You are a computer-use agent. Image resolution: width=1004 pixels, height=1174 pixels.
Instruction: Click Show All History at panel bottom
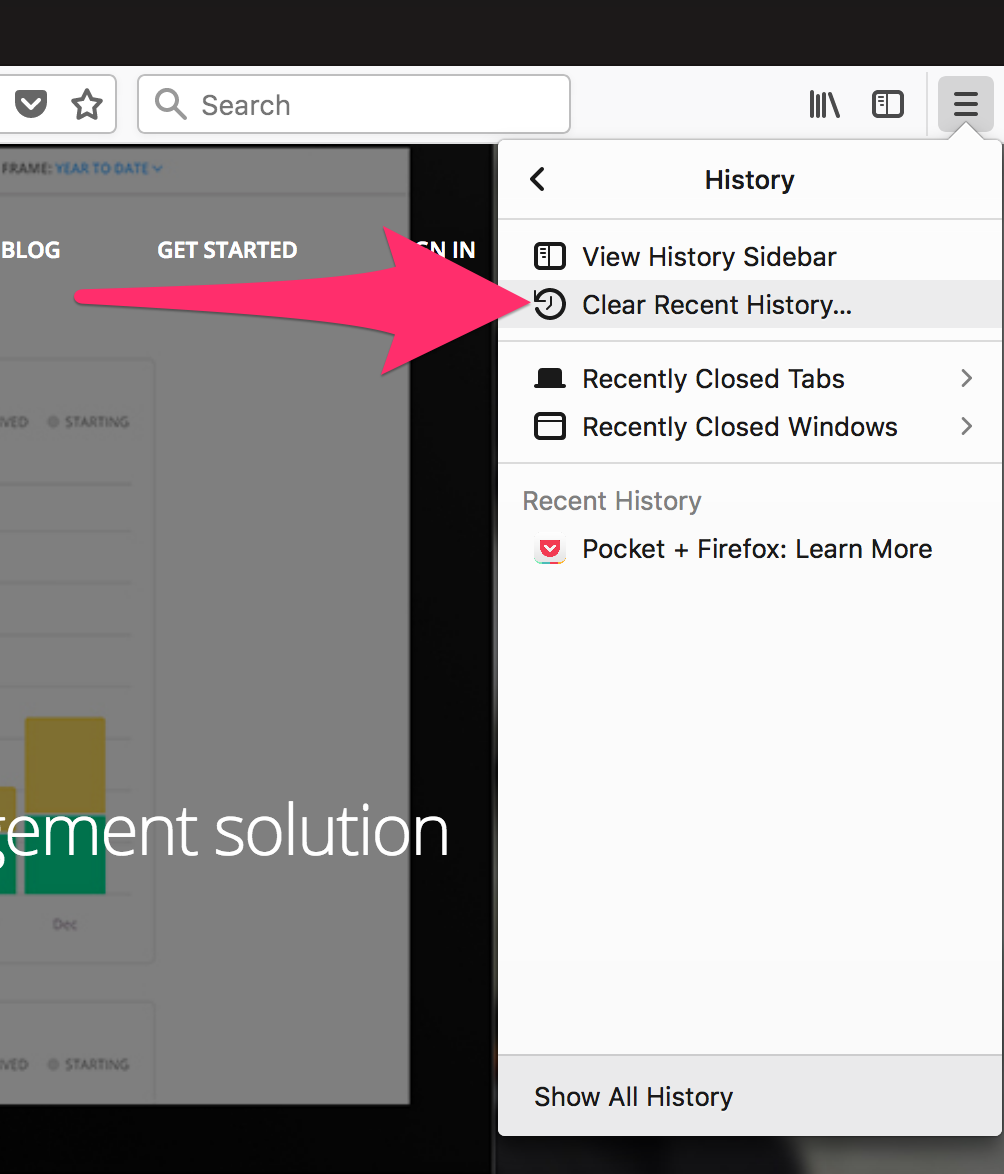pyautogui.click(x=633, y=1097)
